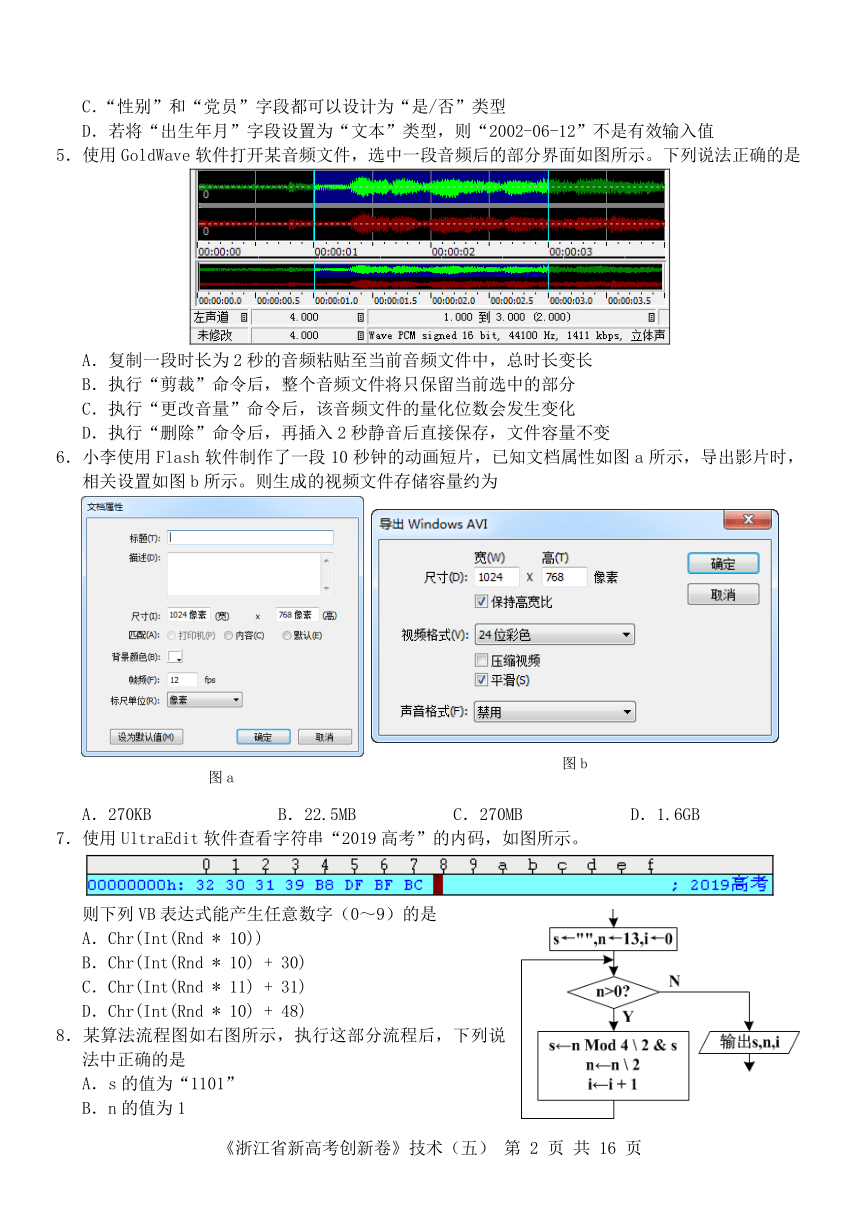Click option Chr(Int(Rnd * 10) + 48)
Image resolution: width=860 pixels, height=1215 pixels.
(193, 1010)
